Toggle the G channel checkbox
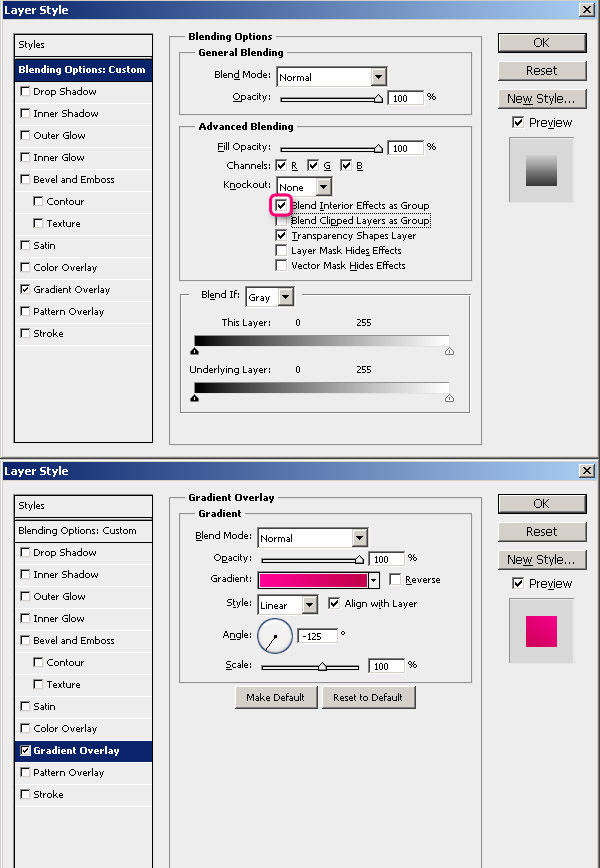Viewport: 600px width, 868px height. (313, 165)
